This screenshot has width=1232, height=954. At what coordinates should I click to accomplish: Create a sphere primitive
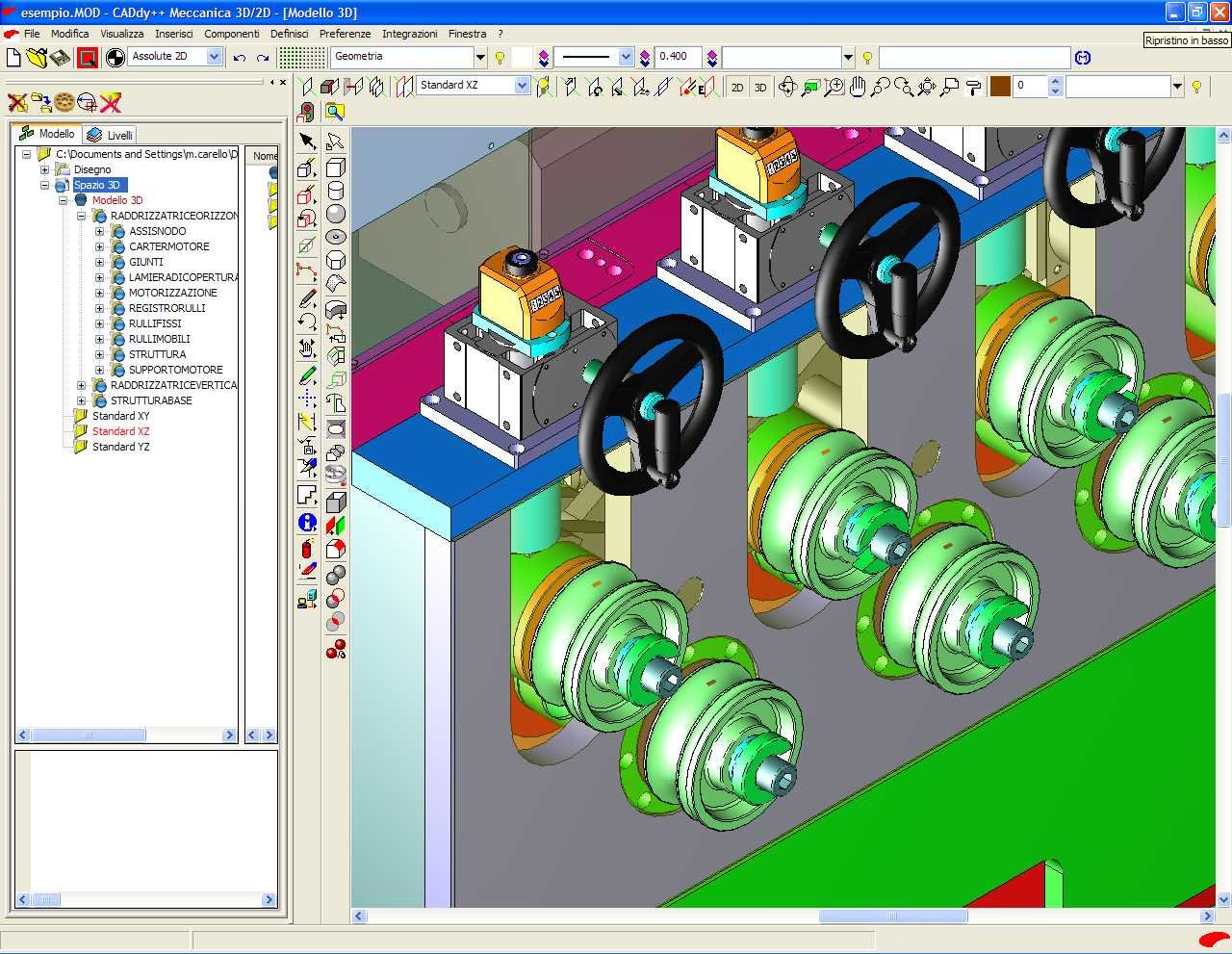[336, 214]
